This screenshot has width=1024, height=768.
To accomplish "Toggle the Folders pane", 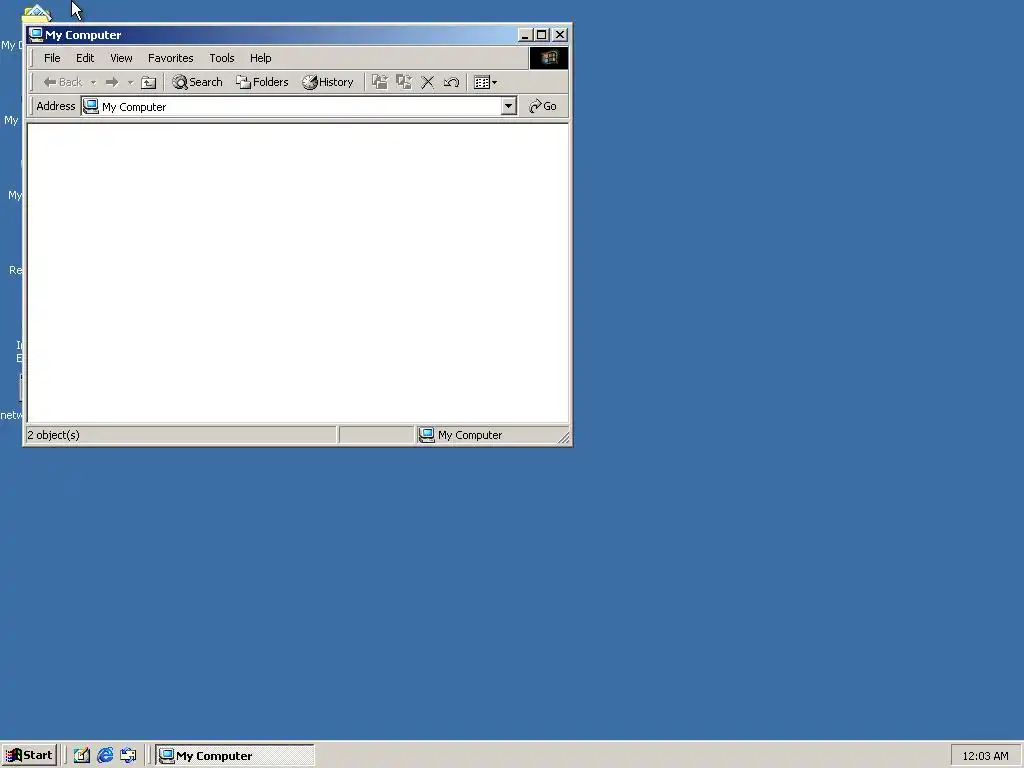I will (x=262, y=82).
